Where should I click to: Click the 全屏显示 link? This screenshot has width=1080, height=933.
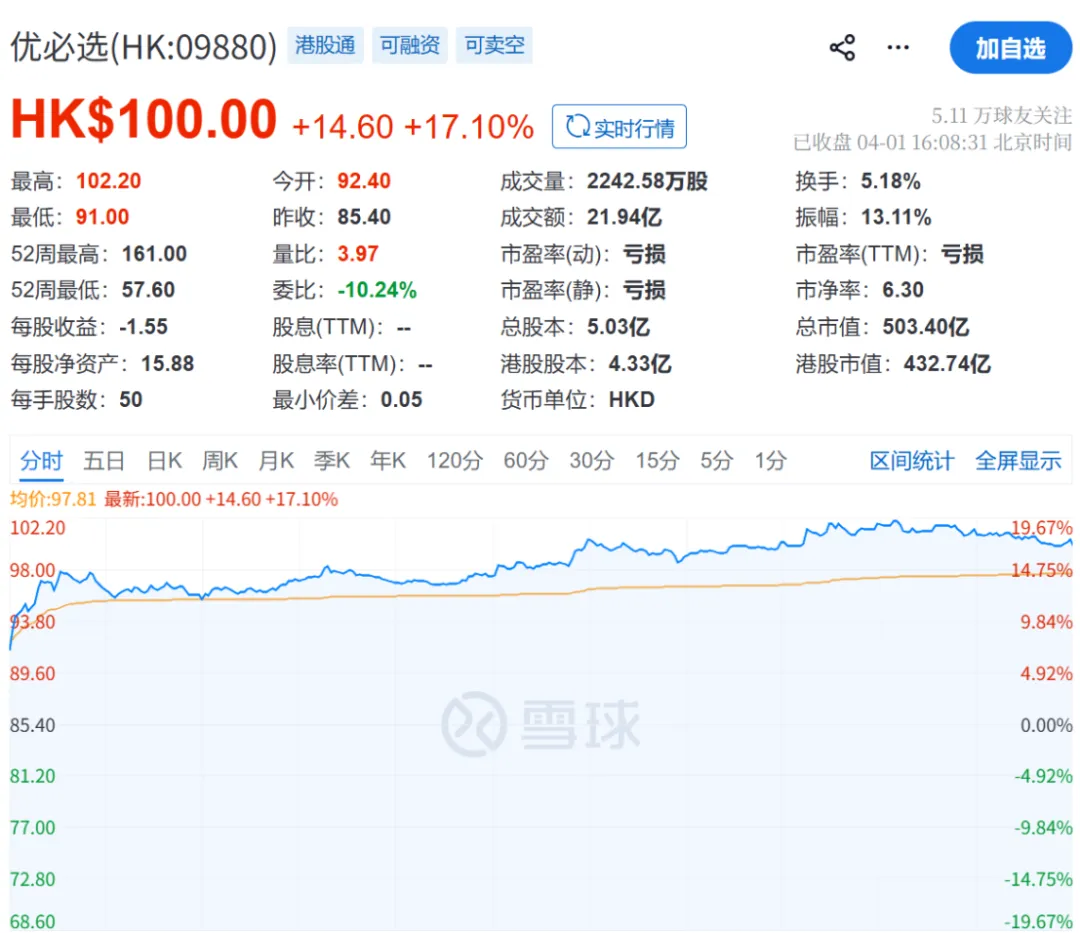point(1018,461)
